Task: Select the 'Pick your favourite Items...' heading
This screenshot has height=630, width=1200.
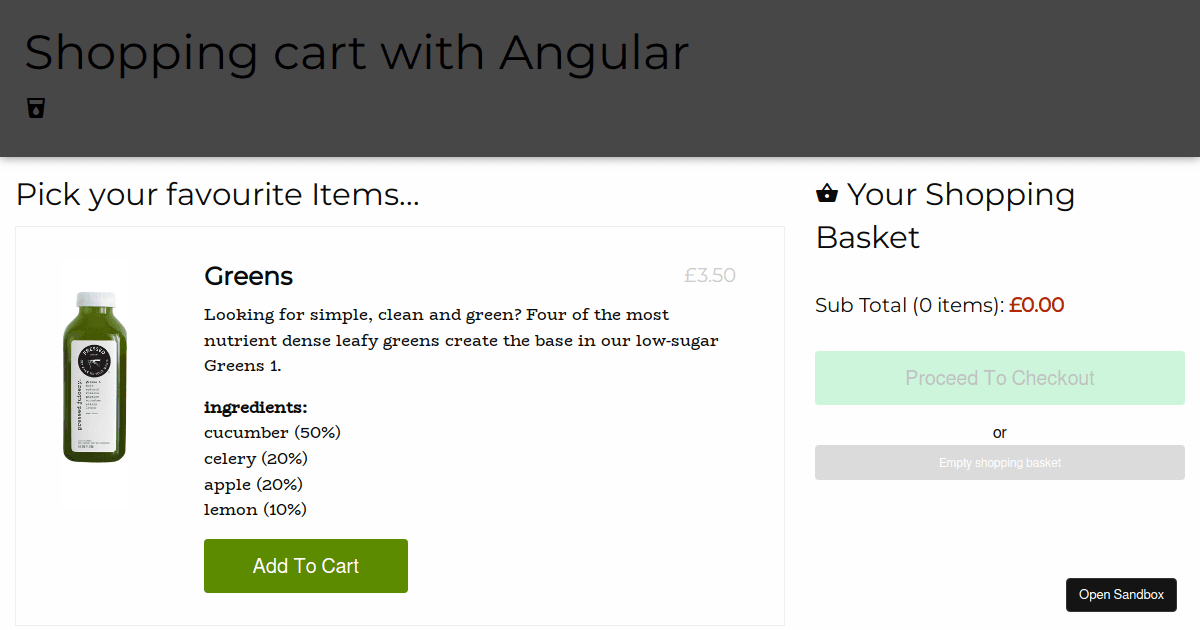Action: click(x=218, y=194)
